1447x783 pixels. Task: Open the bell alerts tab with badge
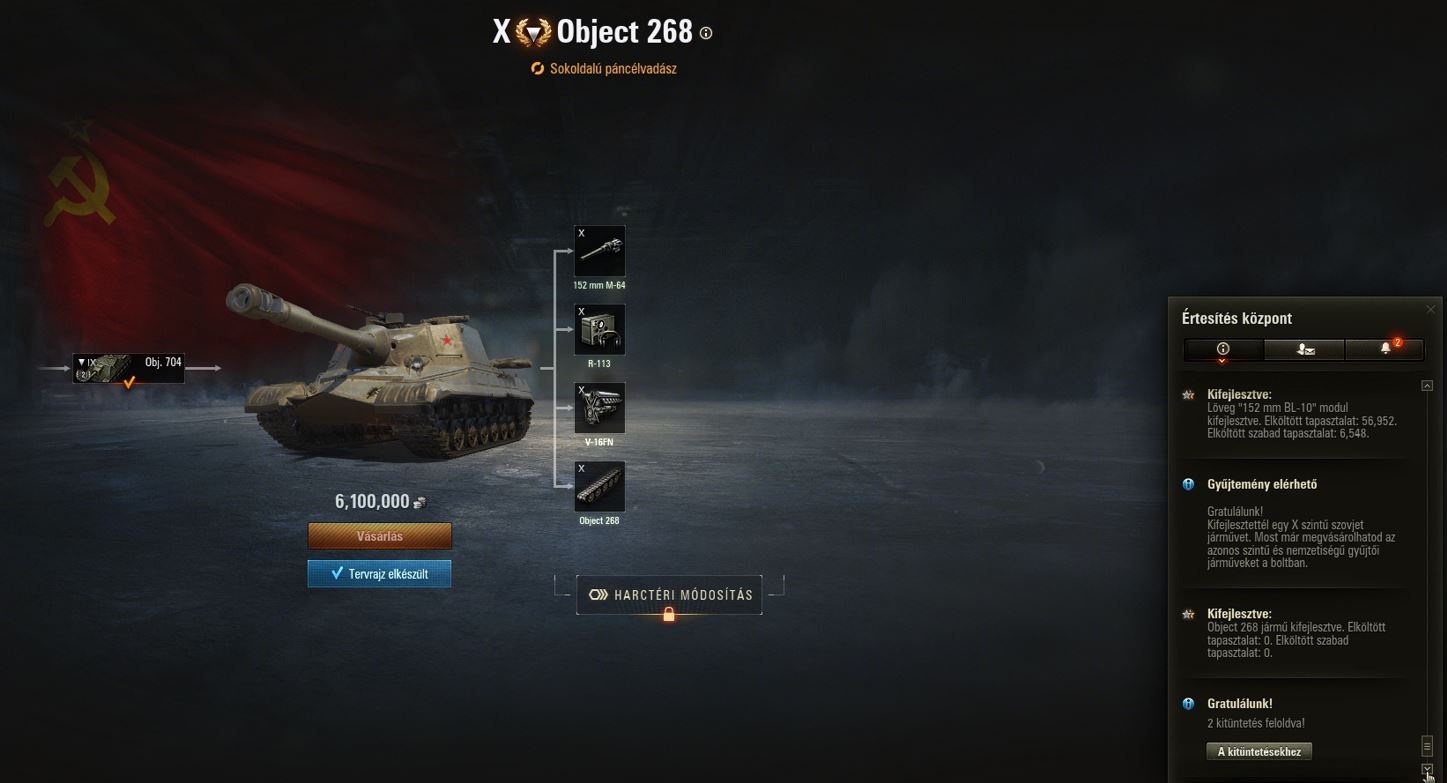1385,349
